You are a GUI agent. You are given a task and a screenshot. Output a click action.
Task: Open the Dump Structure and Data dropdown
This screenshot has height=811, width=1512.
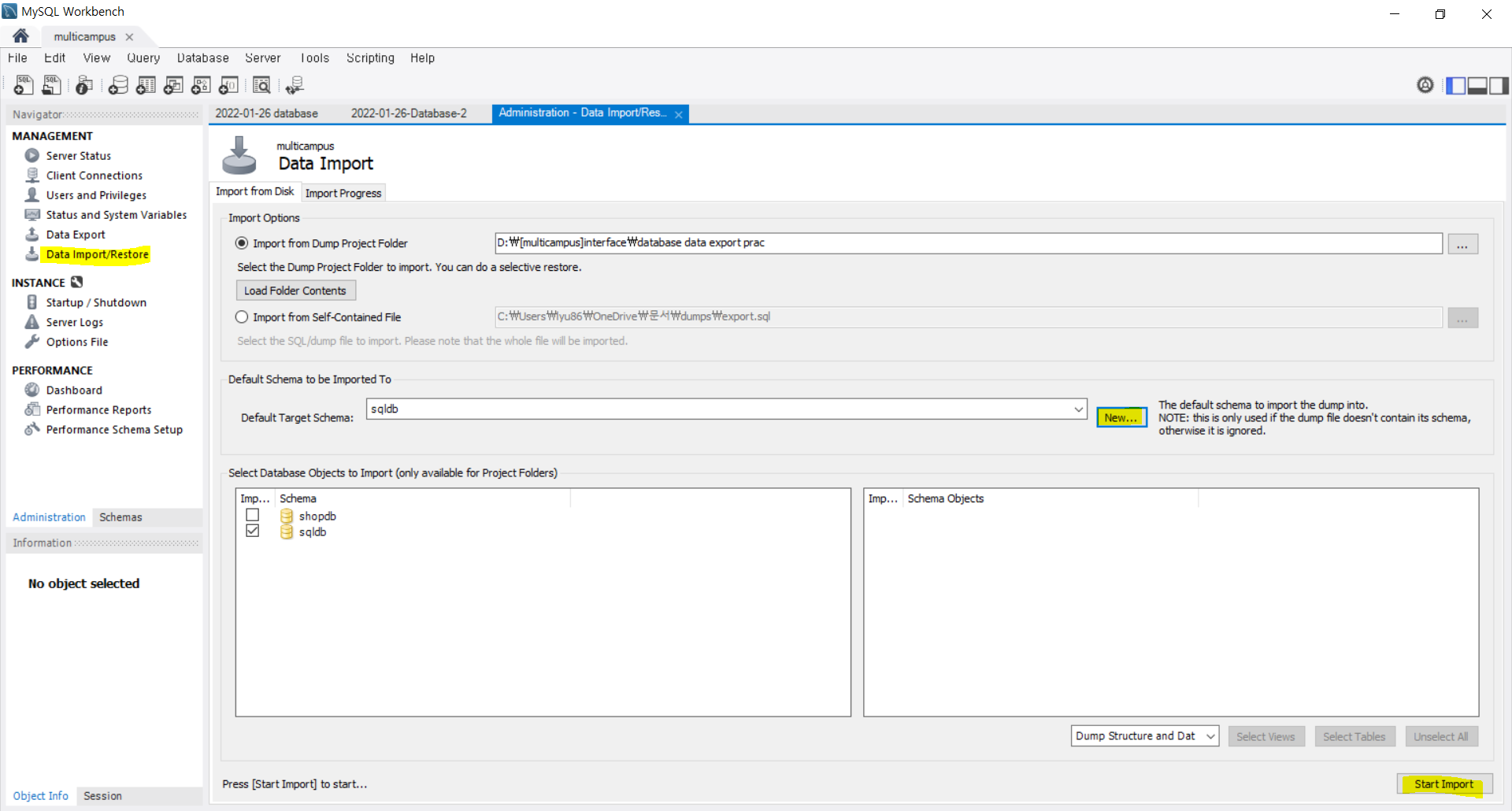(1210, 736)
